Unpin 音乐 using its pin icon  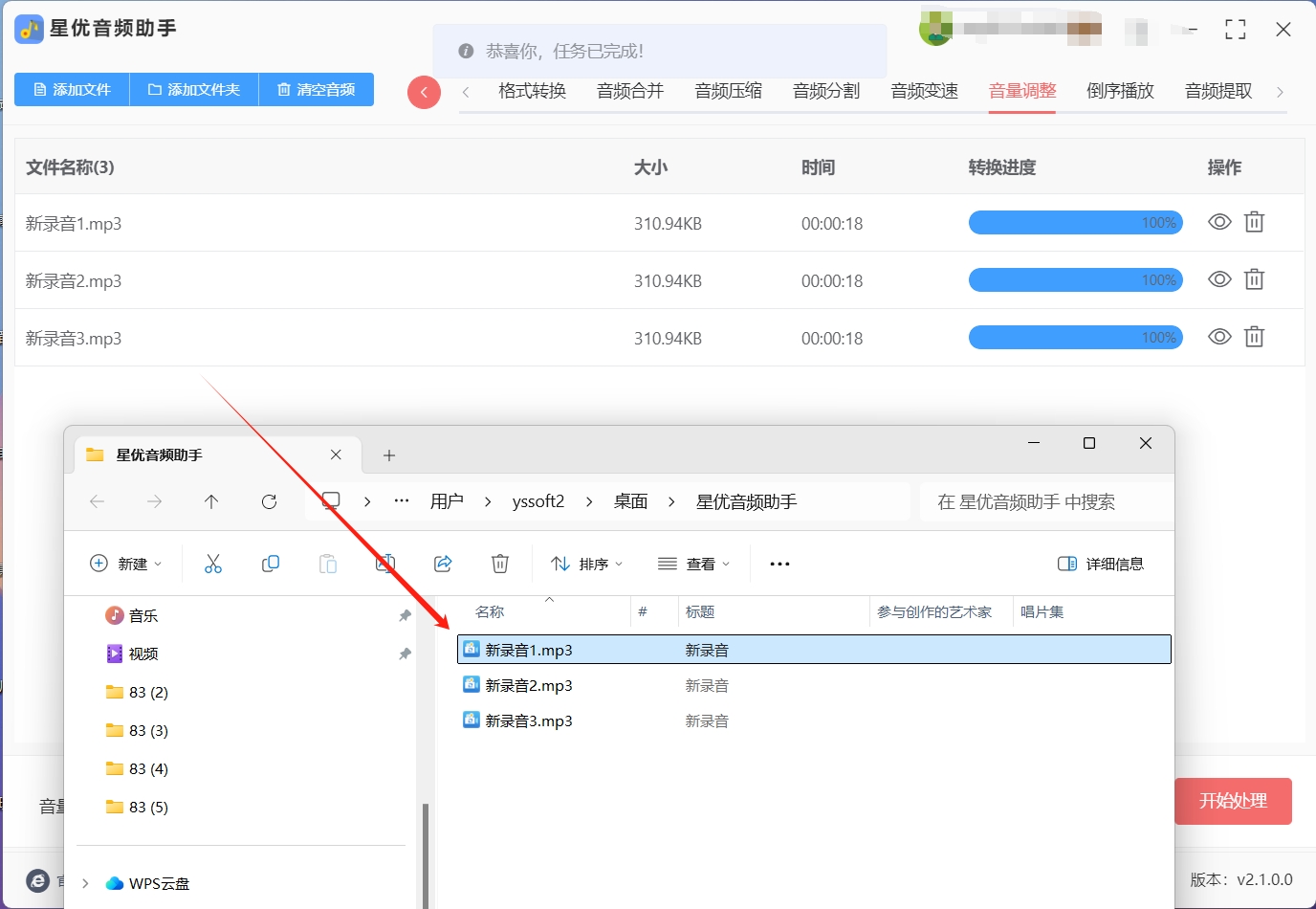tap(405, 615)
